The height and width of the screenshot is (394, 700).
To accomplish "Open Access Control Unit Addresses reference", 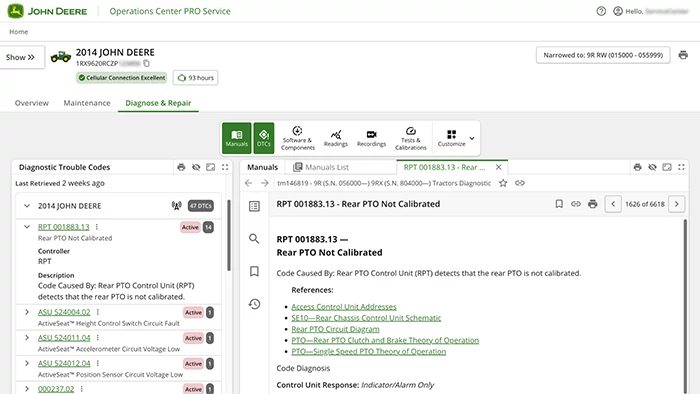I will 344,307.
